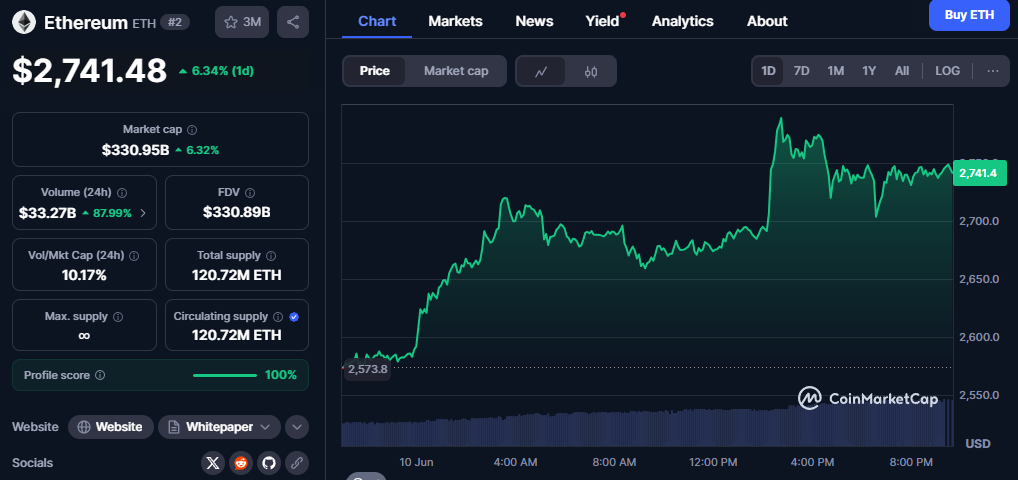Select the 1D time range
The image size is (1018, 480).
(768, 71)
